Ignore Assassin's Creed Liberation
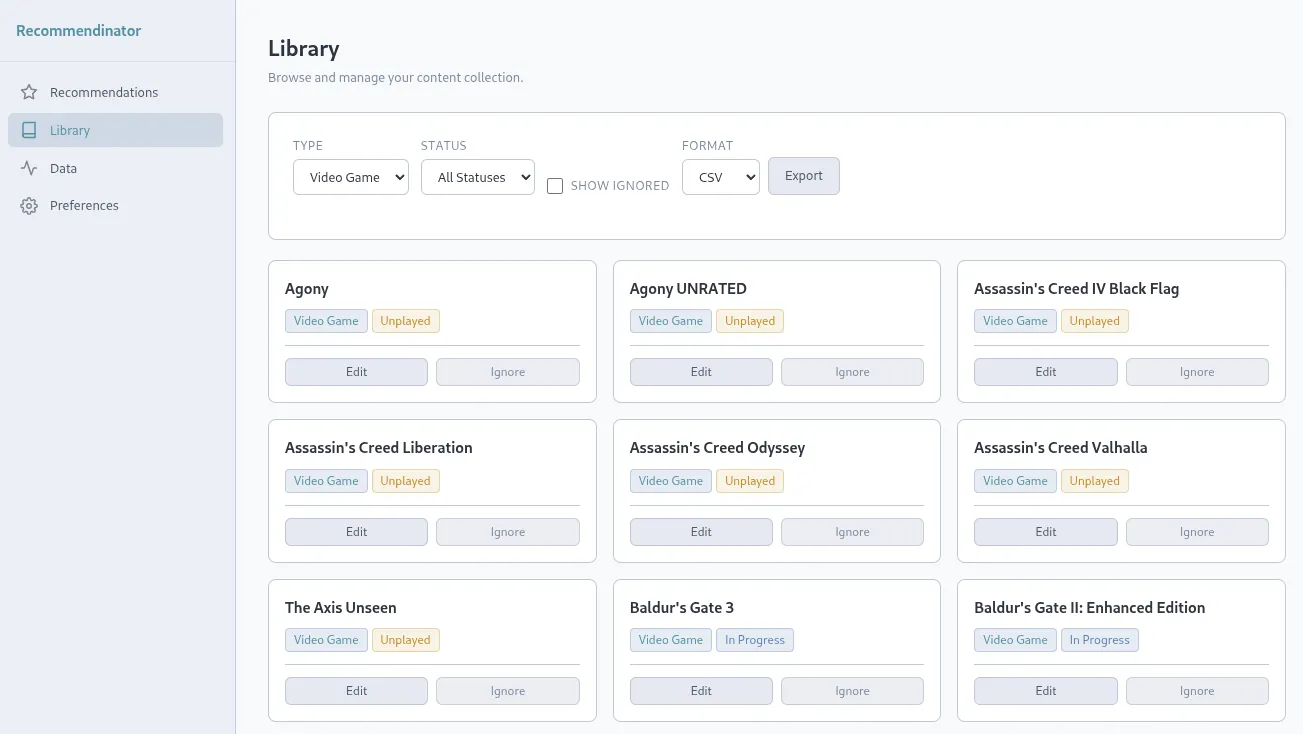Screen dimensions: 1303x734 pos(508,532)
